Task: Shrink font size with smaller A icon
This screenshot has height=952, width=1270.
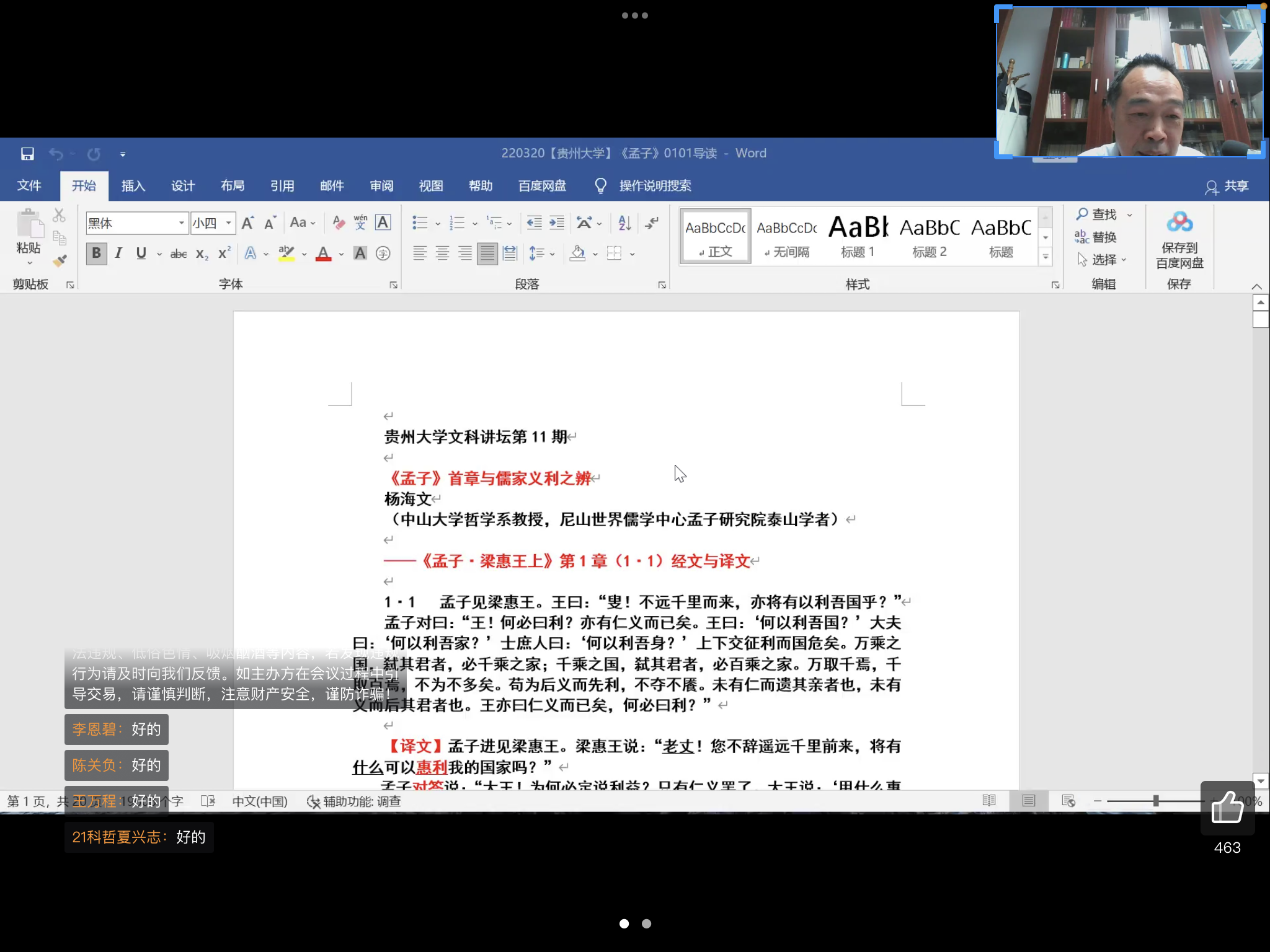Action: pyautogui.click(x=270, y=223)
